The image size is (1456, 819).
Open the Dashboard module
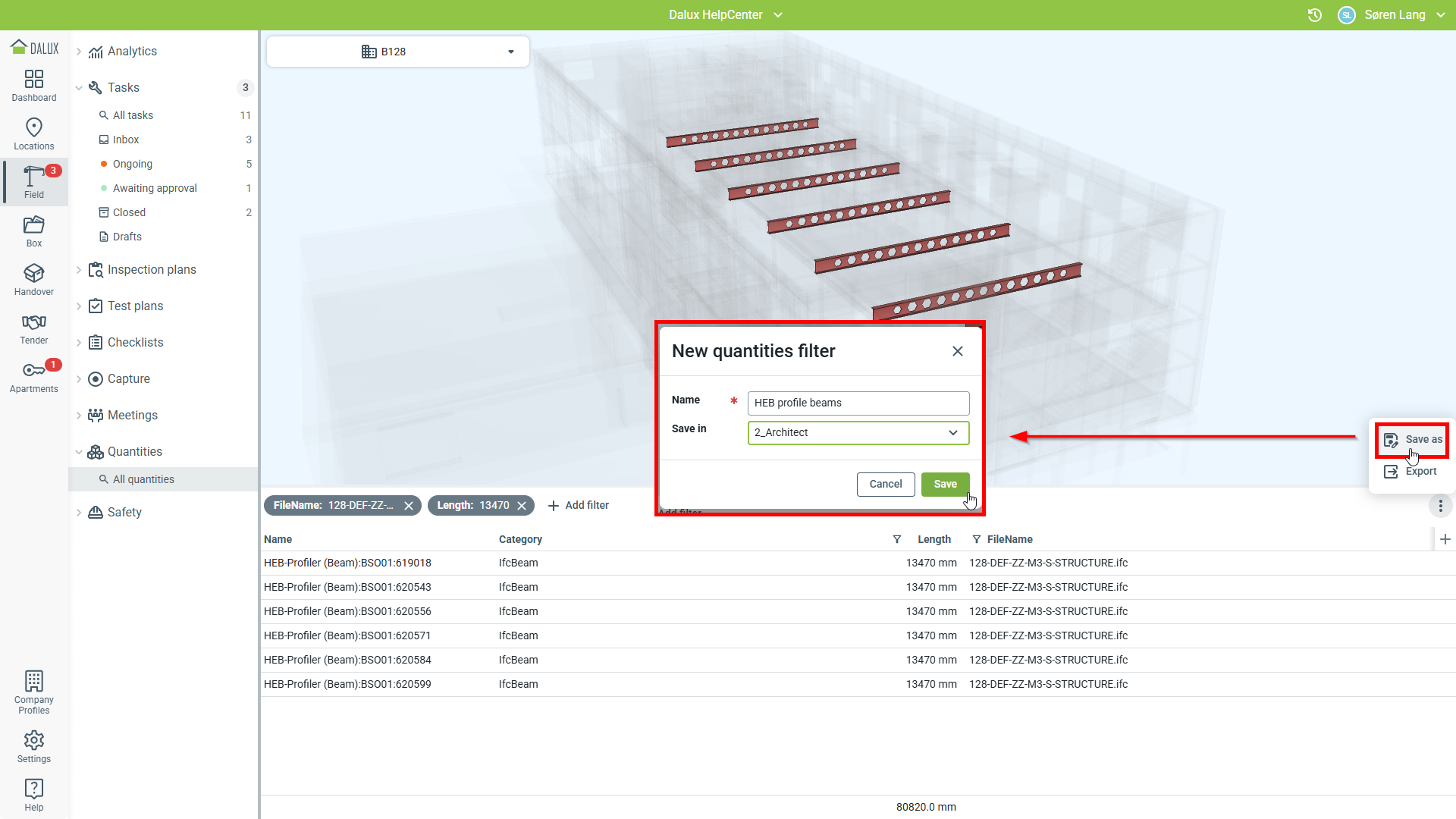click(x=34, y=85)
